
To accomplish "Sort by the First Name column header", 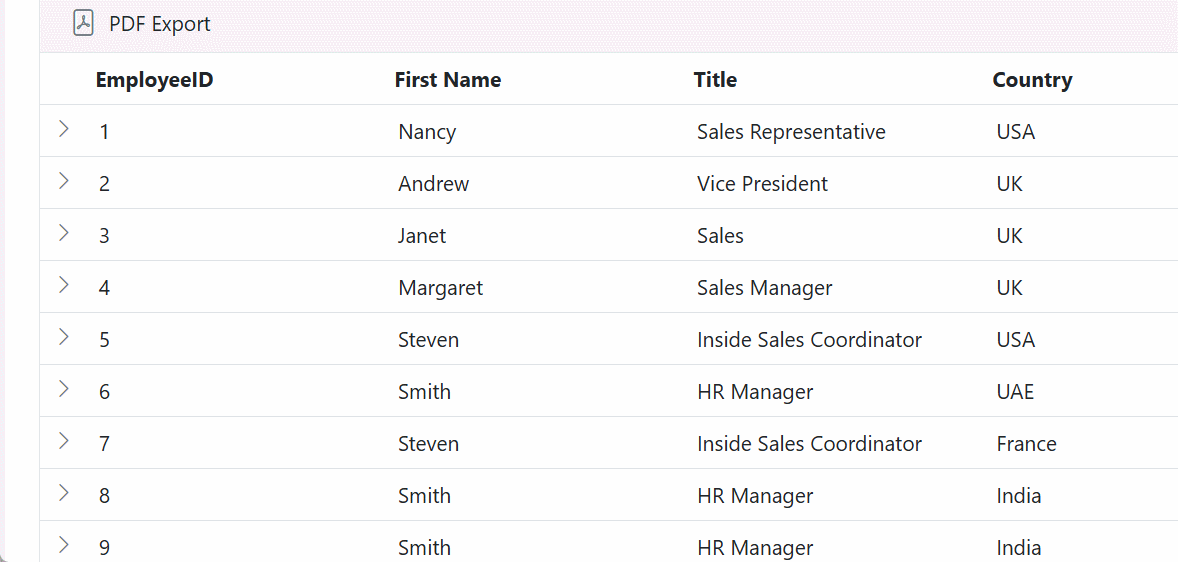I will click(448, 80).
